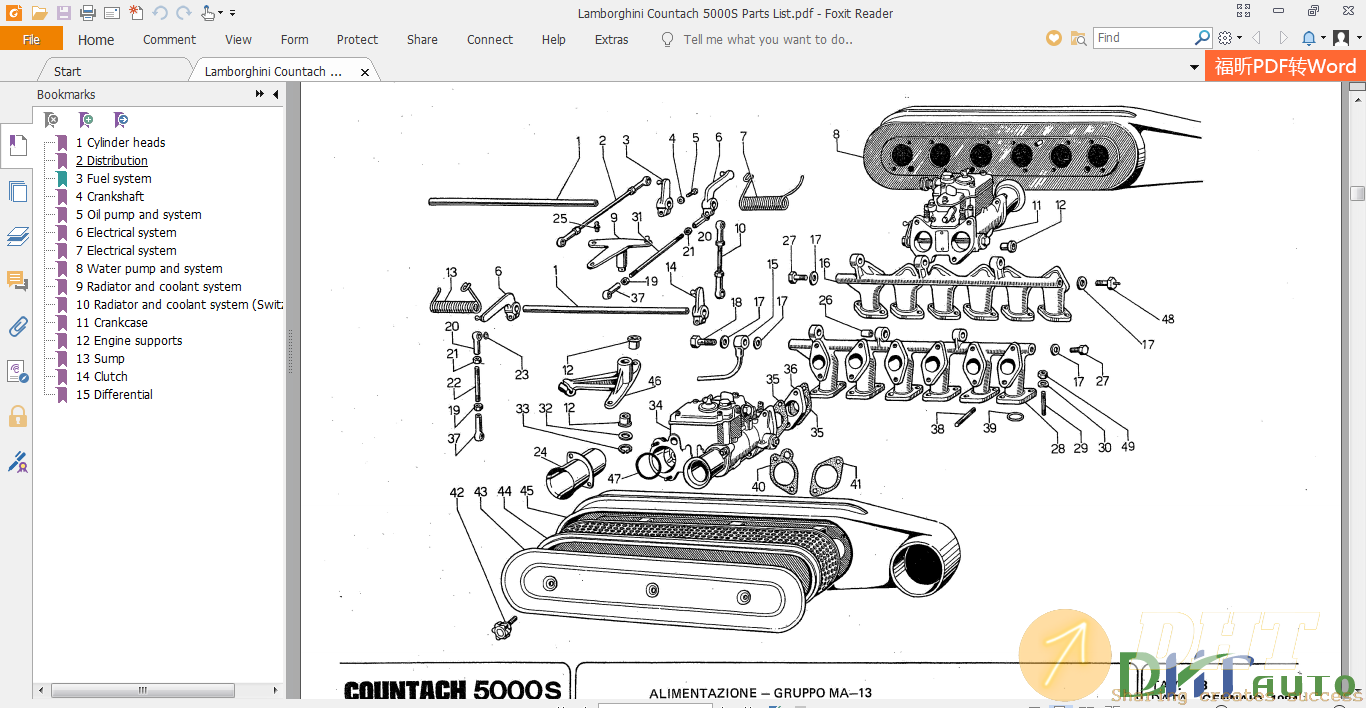Click the user account avatar icon
Screen dimensions: 1366x708
[x=1341, y=38]
